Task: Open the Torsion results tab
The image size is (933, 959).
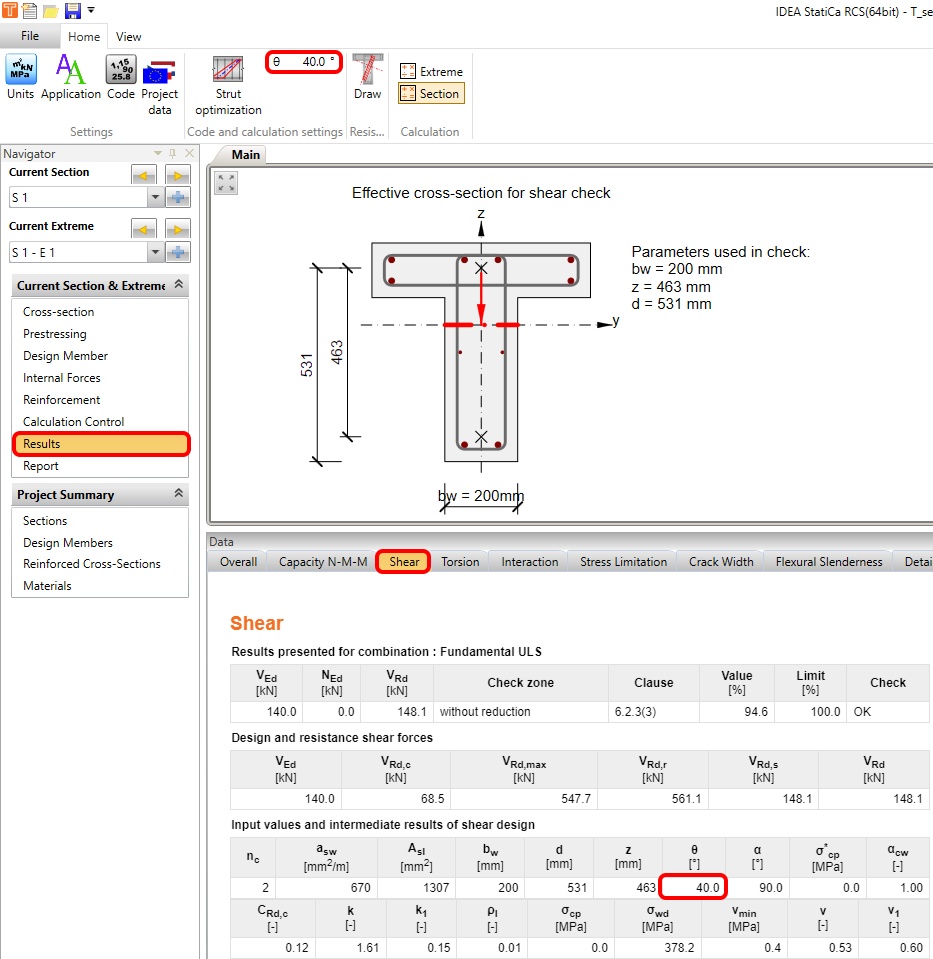Action: (460, 562)
